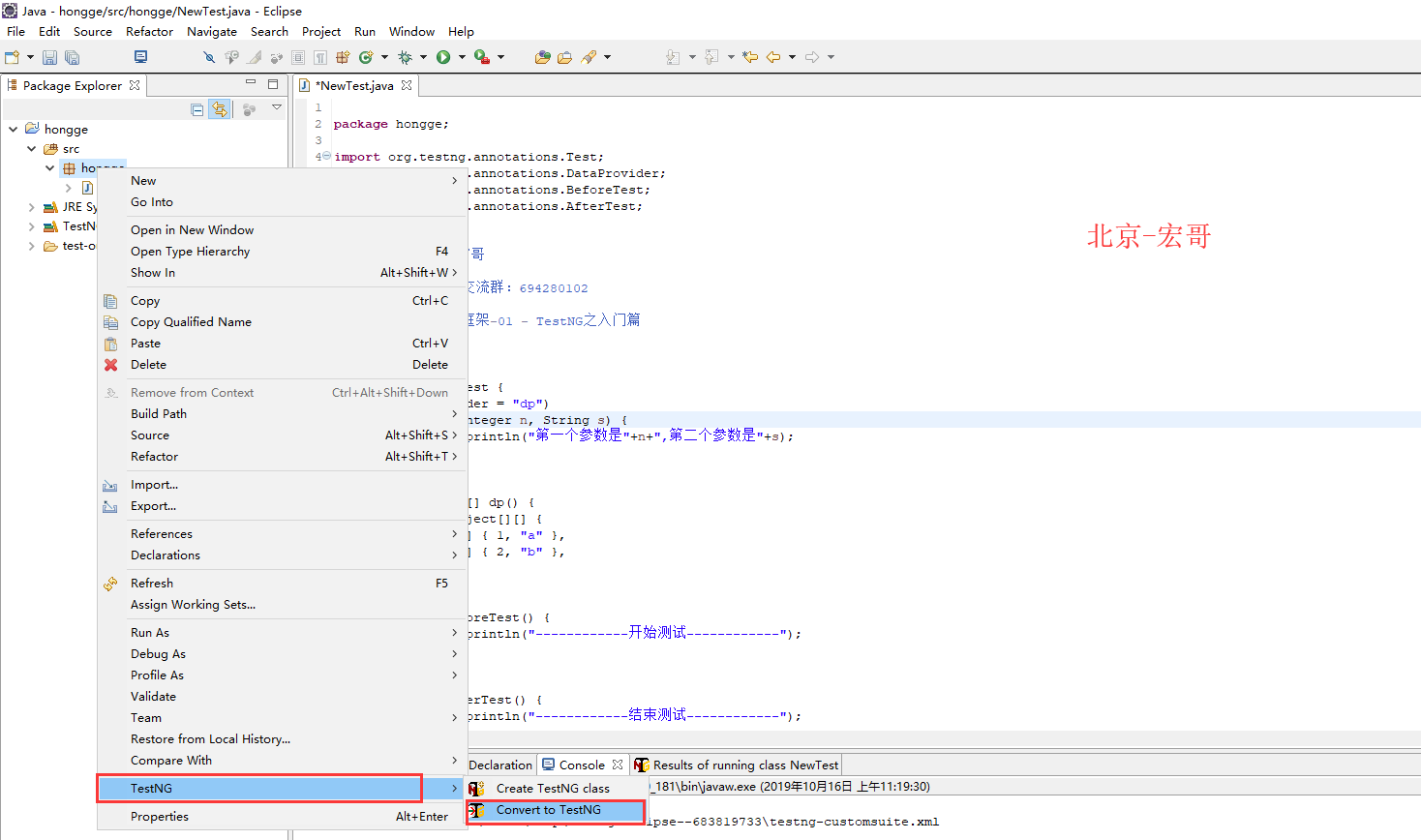Screen dimensions: 1421x840
Task: Select Export... in context menu
Action: (282, 505)
